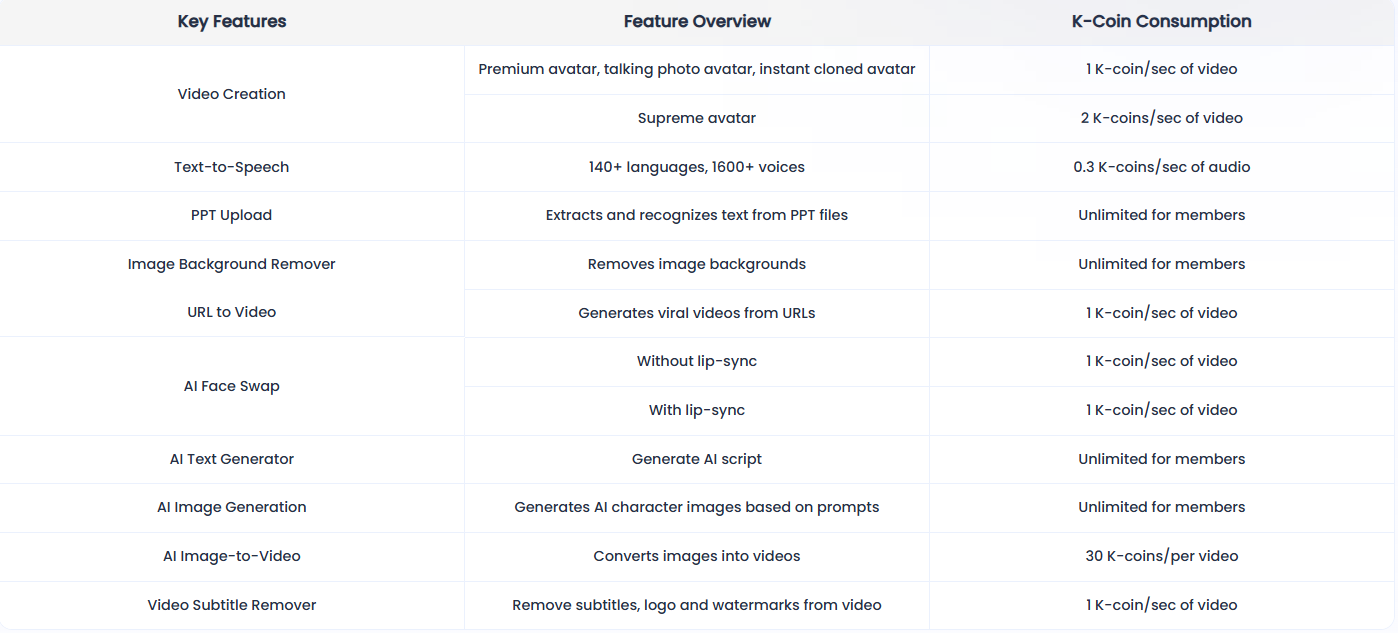The image size is (1398, 633).
Task: Click the 0.3 K-coins/sec of audio cost
Action: click(x=1161, y=167)
